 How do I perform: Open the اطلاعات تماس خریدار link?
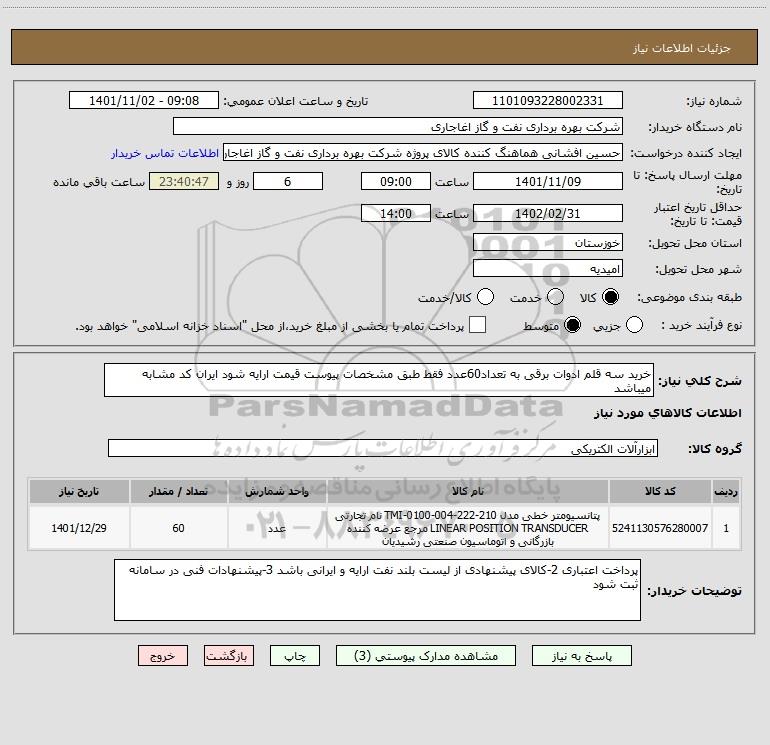click(165, 153)
